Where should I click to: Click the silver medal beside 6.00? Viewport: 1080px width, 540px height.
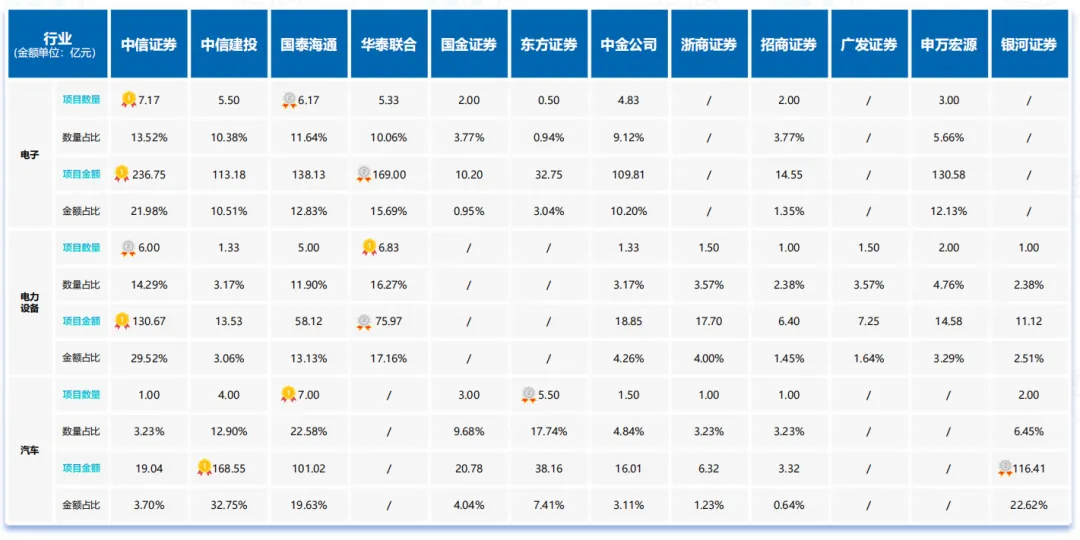pyautogui.click(x=129, y=247)
